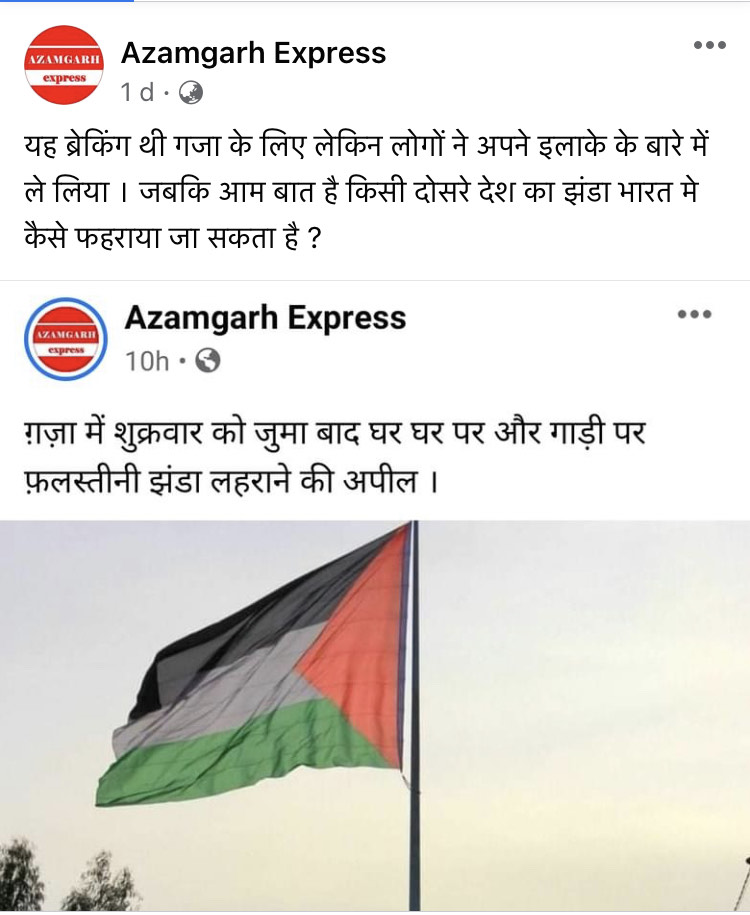Click the text line "कैसे फहराया जा सकता है ?"
The height and width of the screenshot is (915, 750).
173,238
